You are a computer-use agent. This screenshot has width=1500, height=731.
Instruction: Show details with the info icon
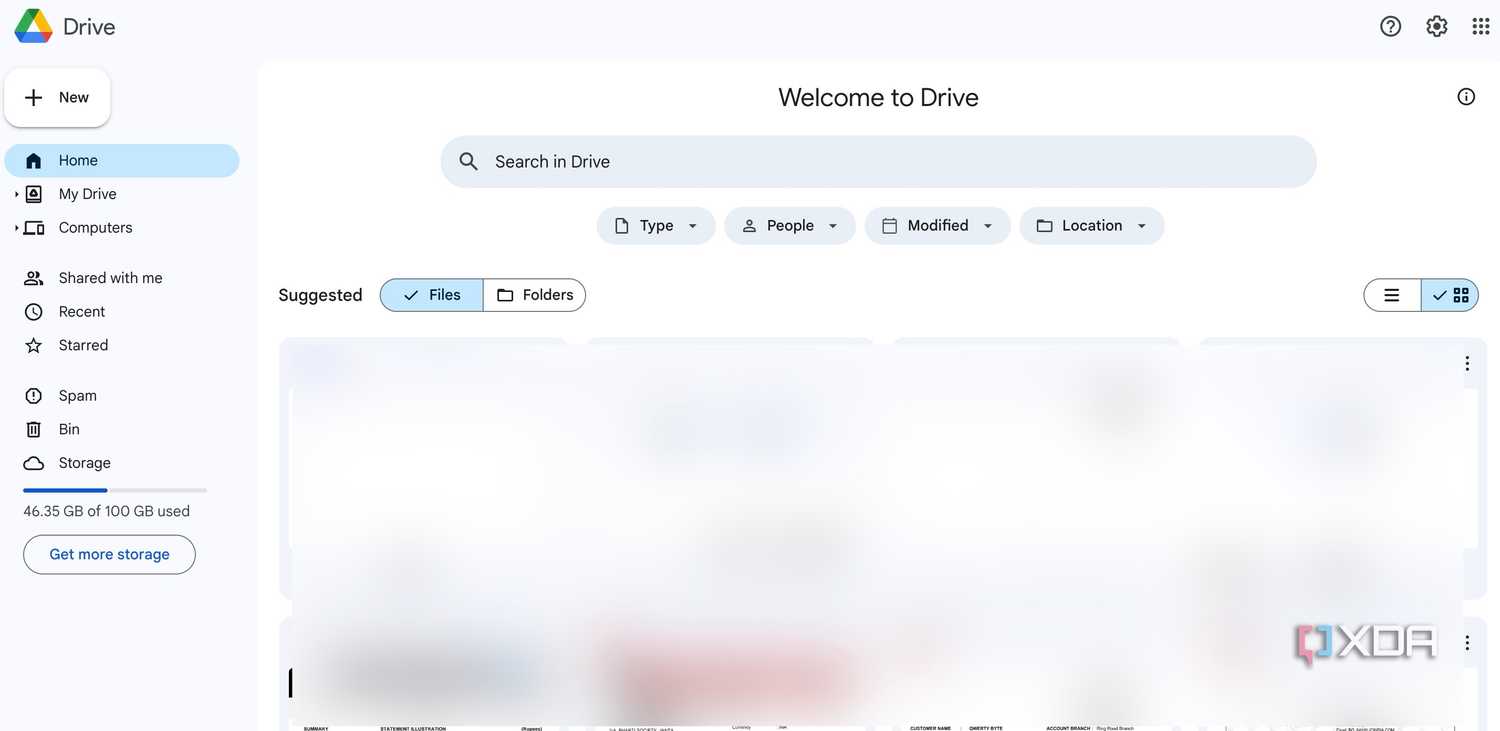[1466, 97]
